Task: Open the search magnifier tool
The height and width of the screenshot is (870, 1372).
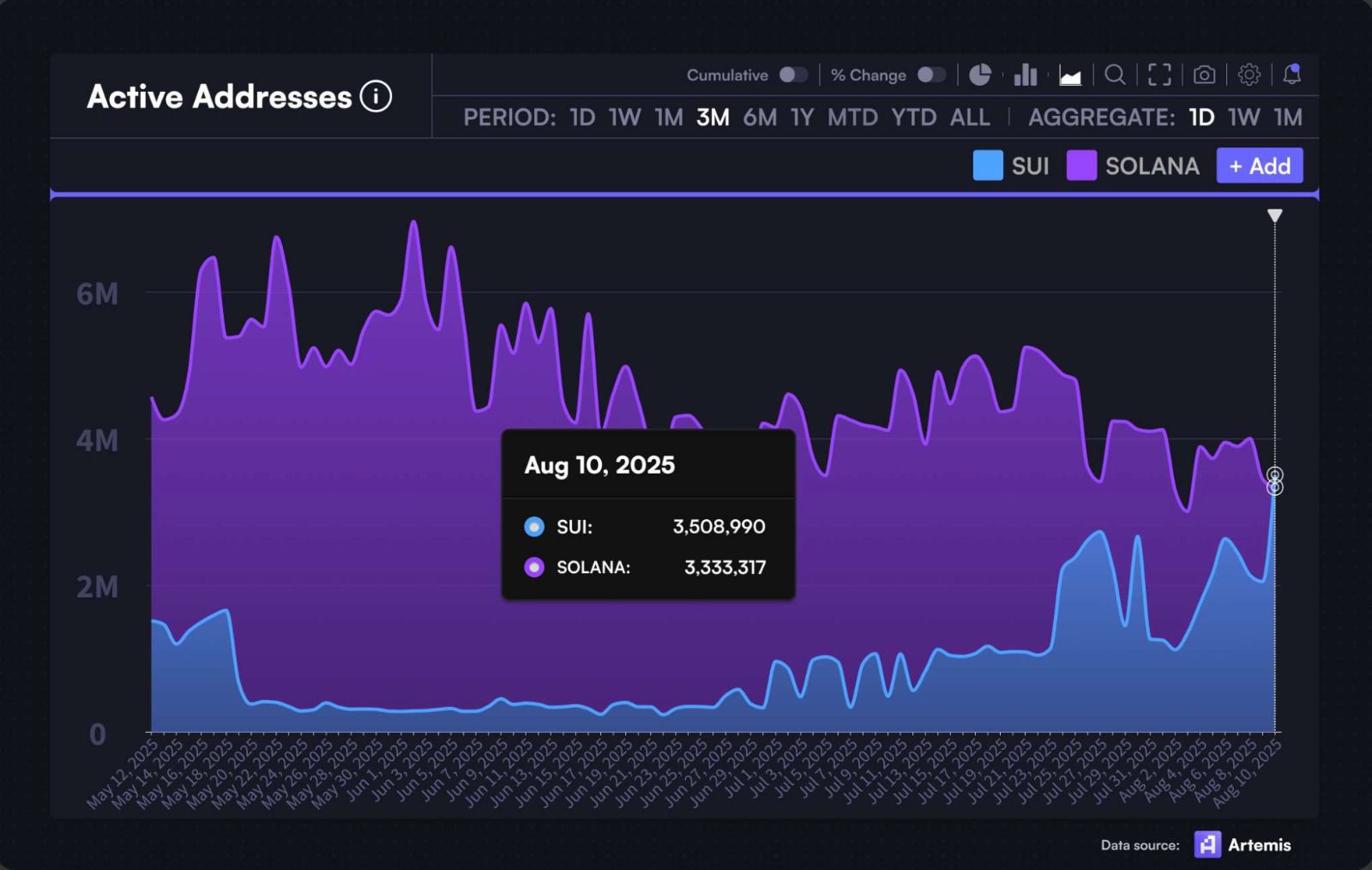Action: (1115, 76)
